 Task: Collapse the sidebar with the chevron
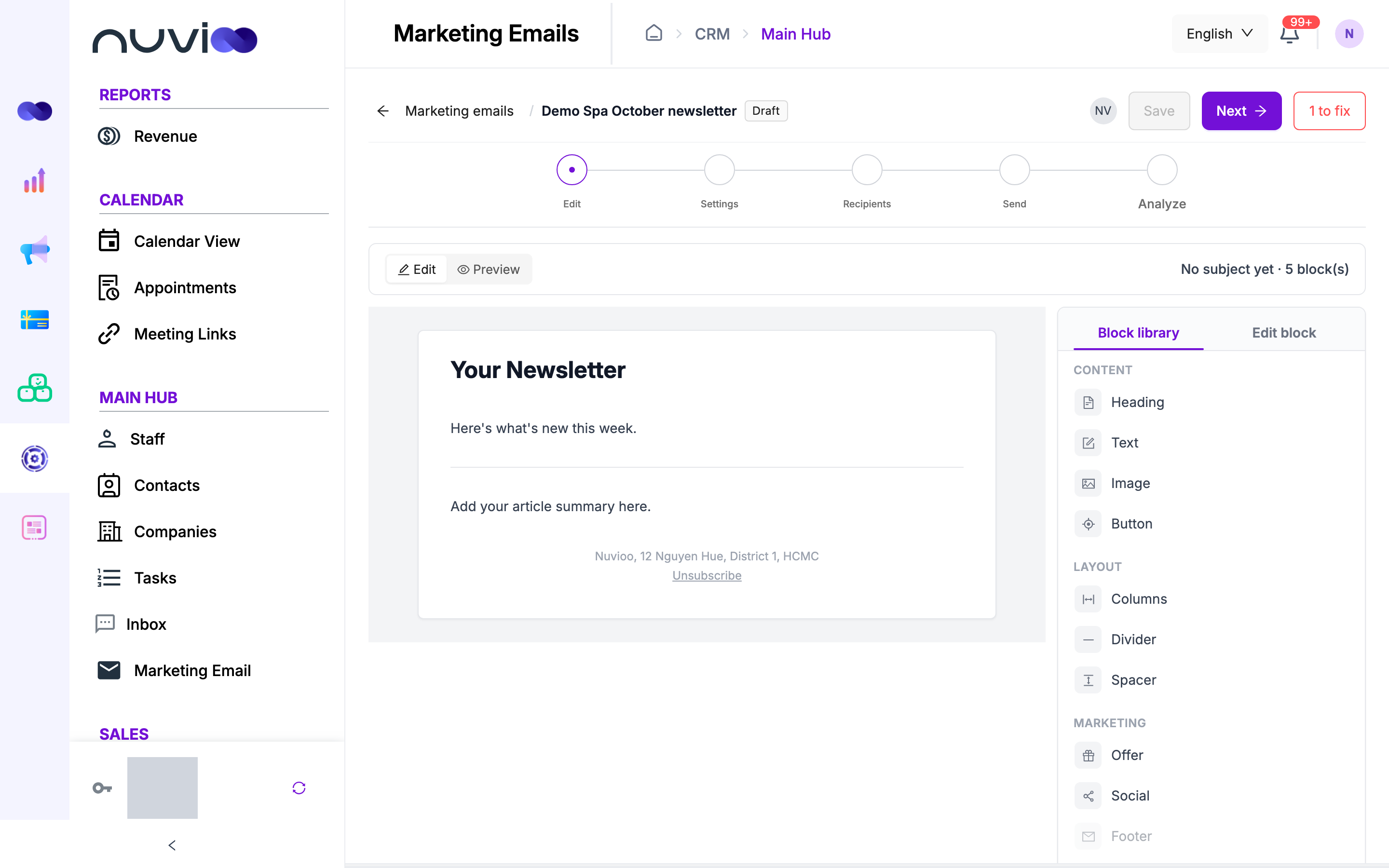pos(172,845)
